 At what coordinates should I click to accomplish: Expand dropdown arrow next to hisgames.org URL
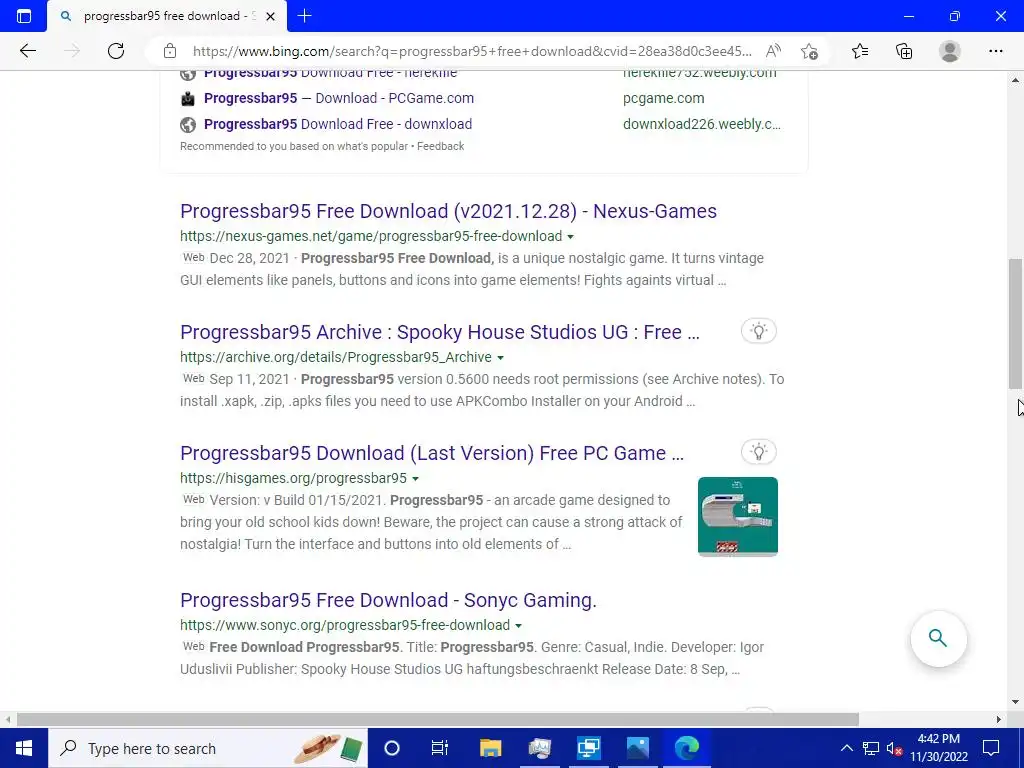point(415,479)
